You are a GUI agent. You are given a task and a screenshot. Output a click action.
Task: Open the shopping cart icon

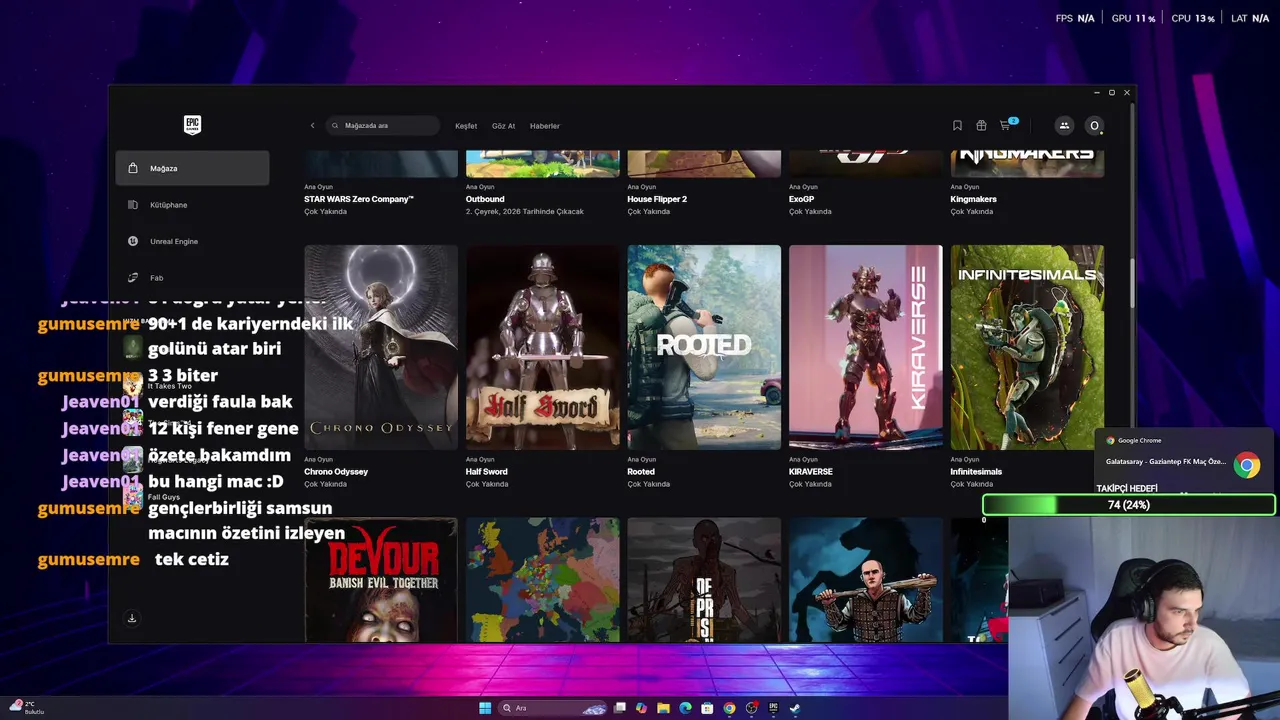[x=1006, y=125]
